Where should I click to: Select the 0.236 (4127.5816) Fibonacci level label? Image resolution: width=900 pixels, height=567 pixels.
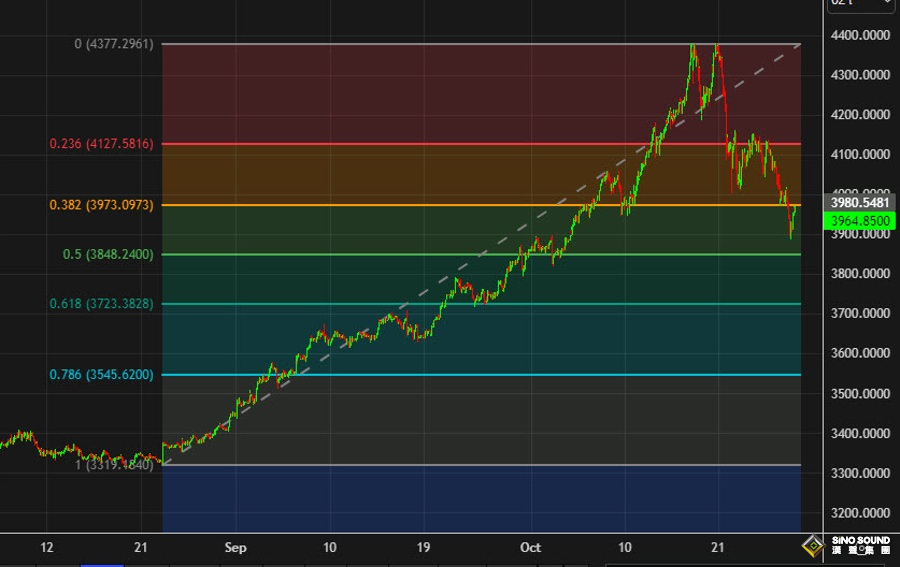102,144
